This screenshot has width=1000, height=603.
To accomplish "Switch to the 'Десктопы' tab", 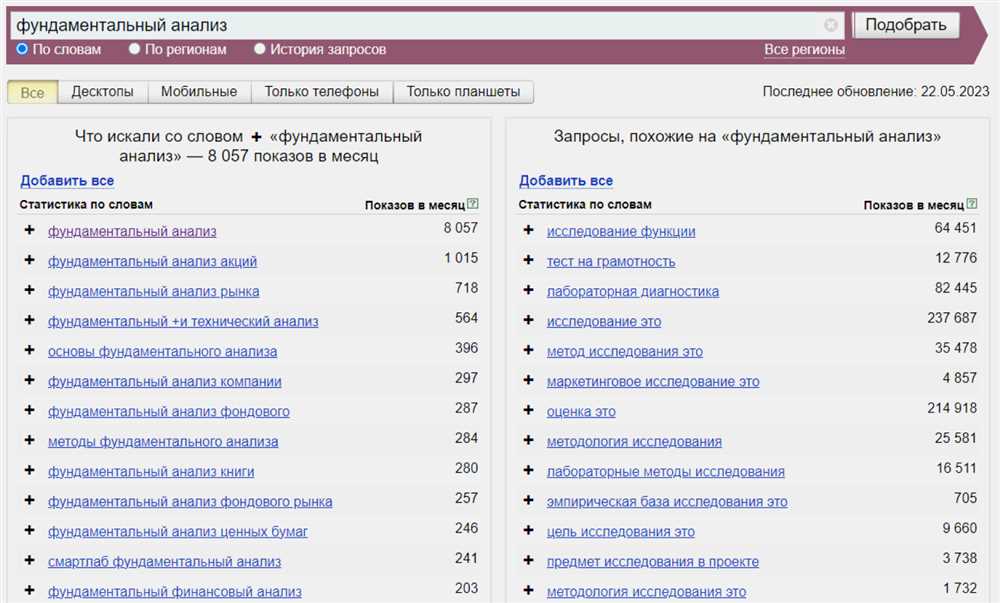I will [103, 92].
